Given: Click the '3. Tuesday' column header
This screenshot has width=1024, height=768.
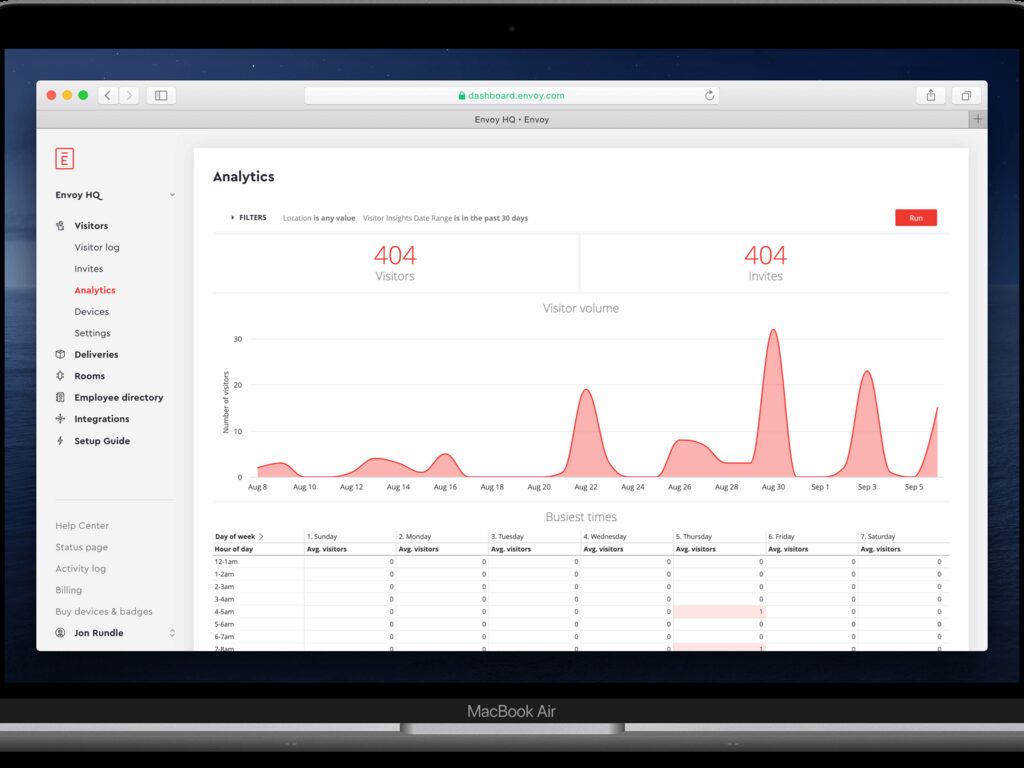Looking at the screenshot, I should [x=507, y=536].
